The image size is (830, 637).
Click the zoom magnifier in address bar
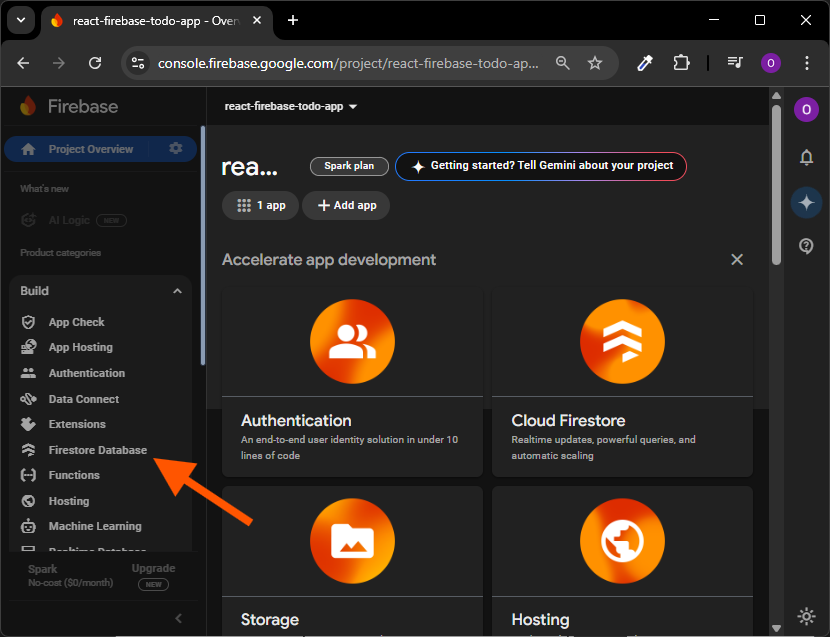click(563, 64)
